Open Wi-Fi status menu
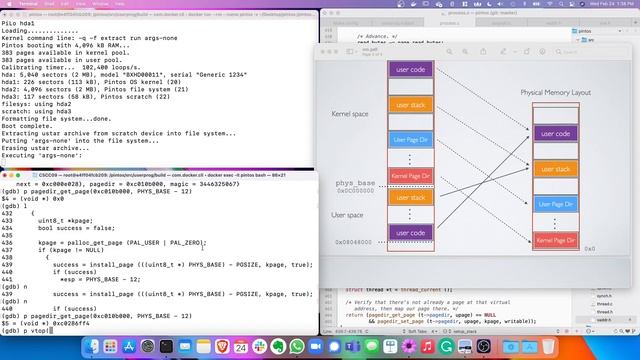The image size is (640, 360). tap(549, 4)
